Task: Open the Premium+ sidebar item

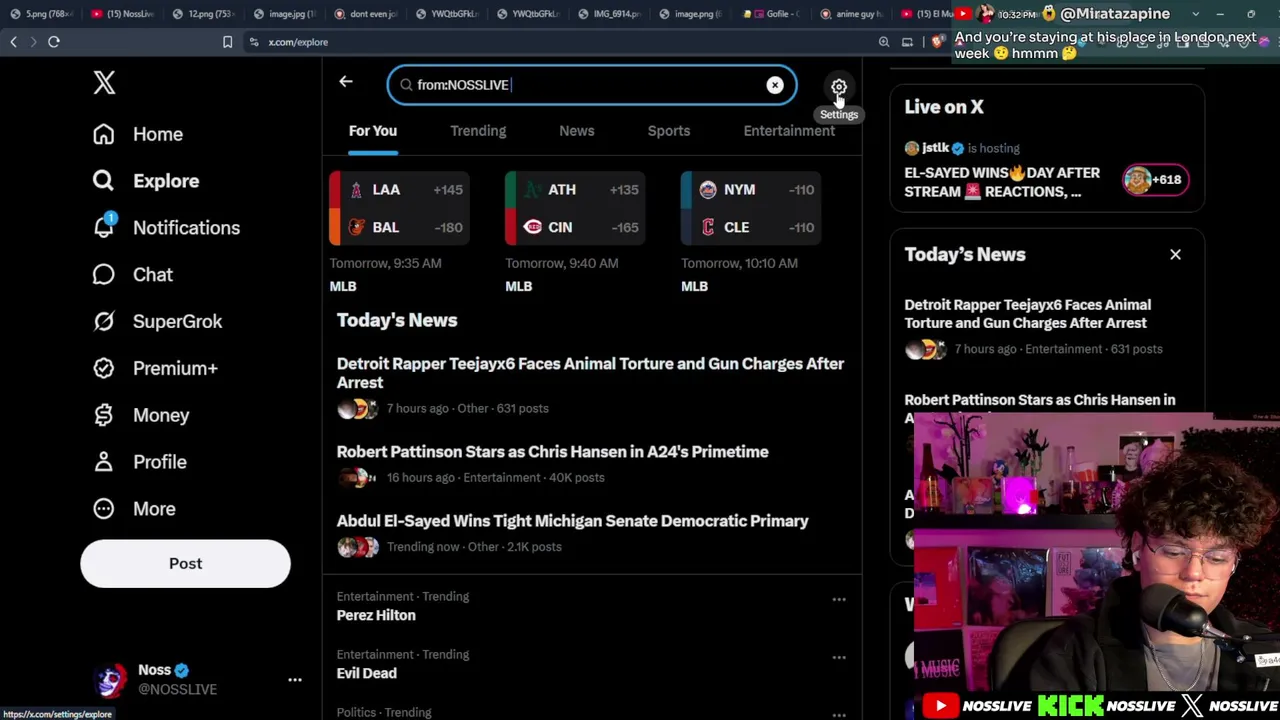Action: pos(155,368)
